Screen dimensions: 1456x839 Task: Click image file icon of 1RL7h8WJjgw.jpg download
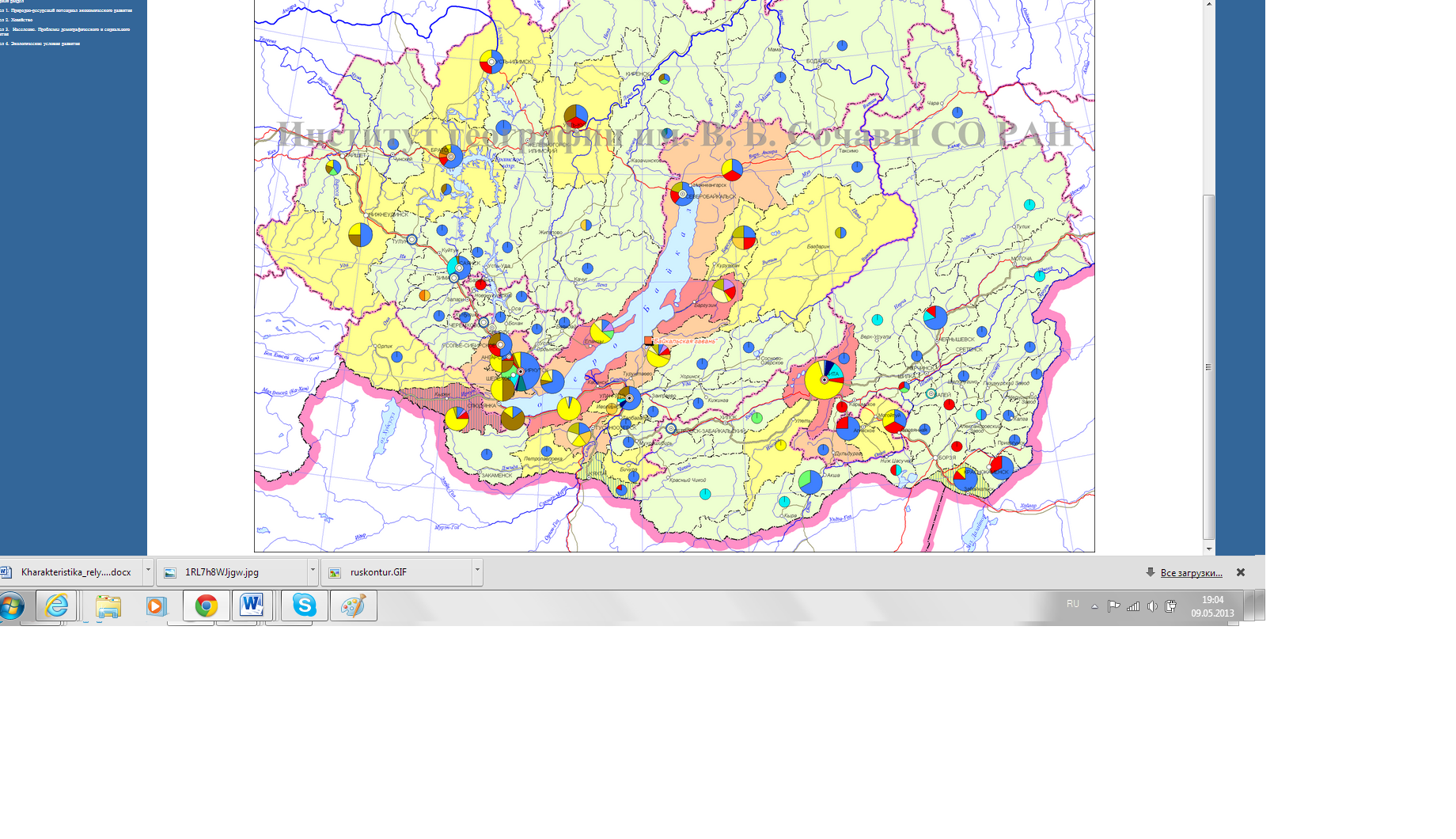pyautogui.click(x=170, y=572)
